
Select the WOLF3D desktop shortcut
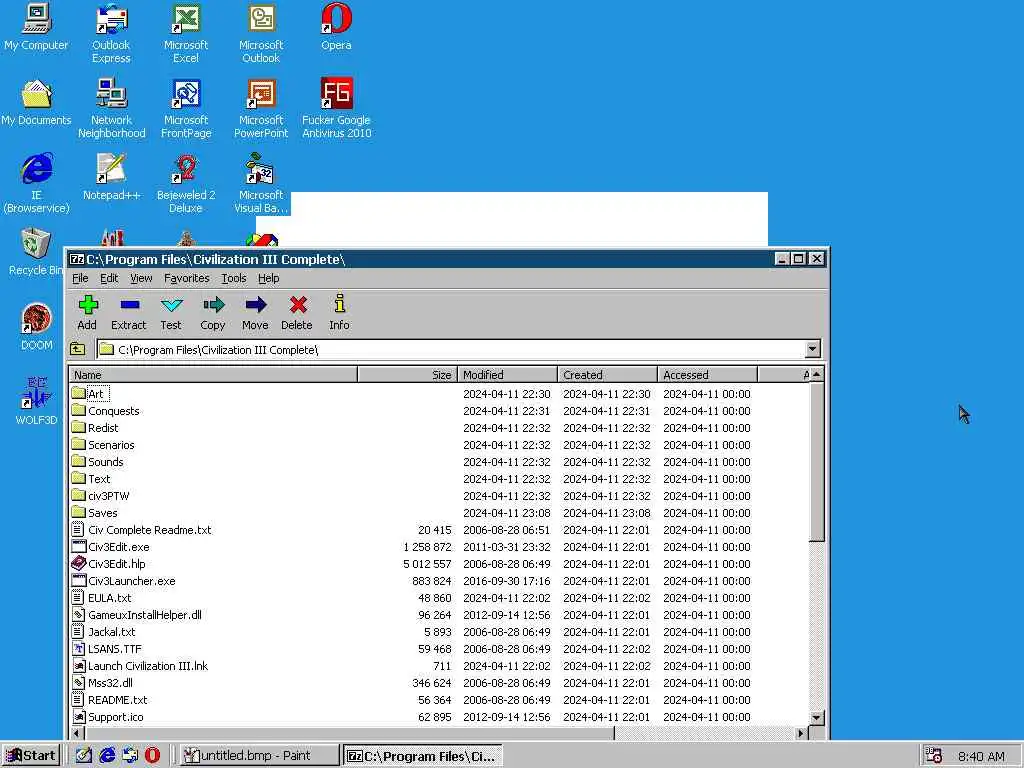pos(36,402)
